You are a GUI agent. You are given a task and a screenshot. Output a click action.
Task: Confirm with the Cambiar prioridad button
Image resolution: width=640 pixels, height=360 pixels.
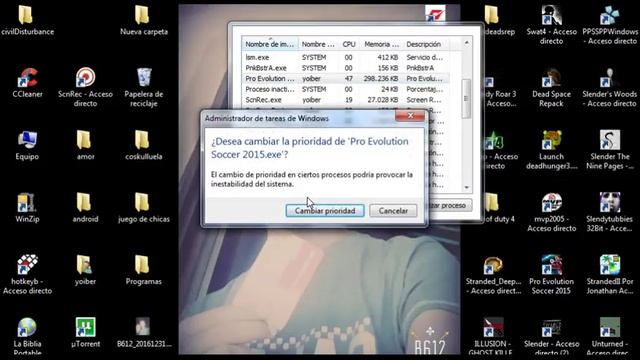tap(325, 211)
